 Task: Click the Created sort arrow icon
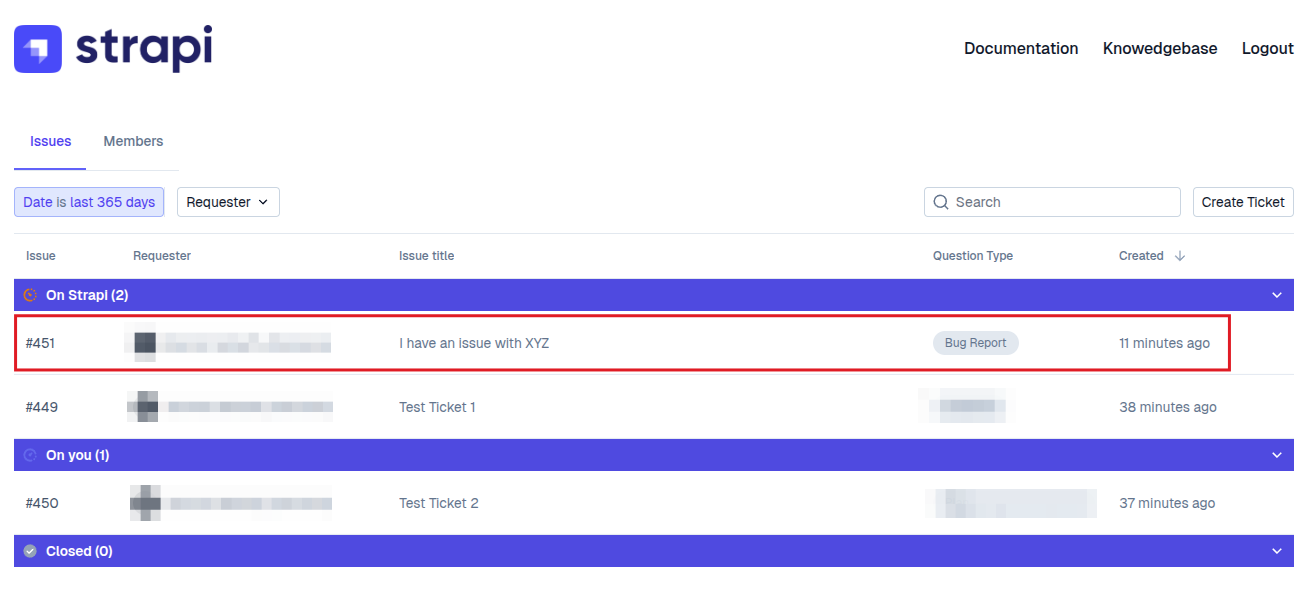point(1180,256)
